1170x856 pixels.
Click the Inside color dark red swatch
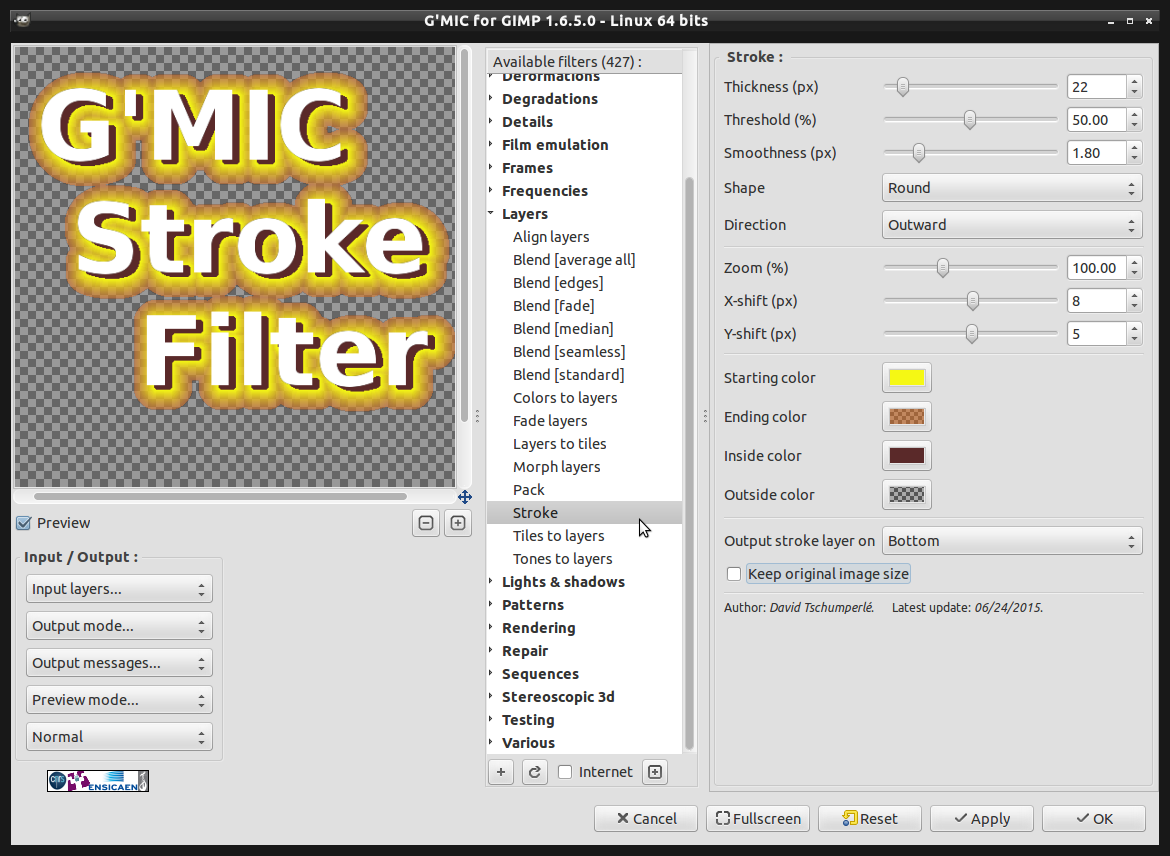point(907,455)
